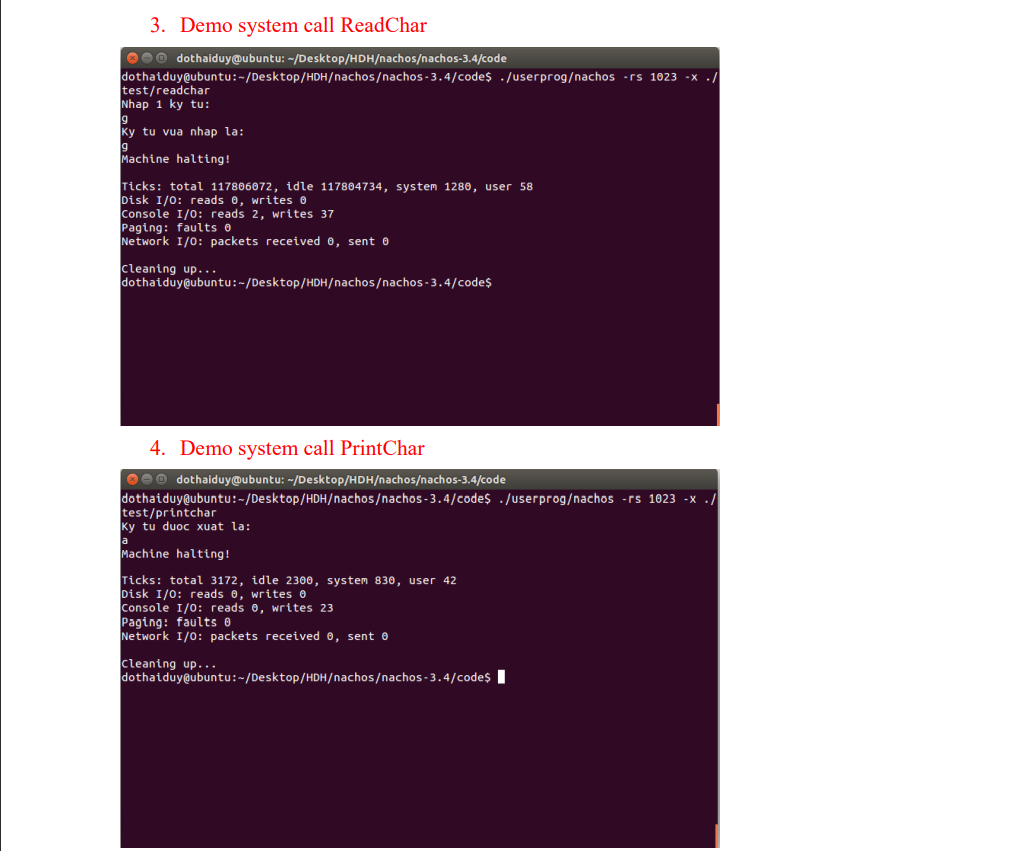
Task: Click 'Network I/O' line in ReadChar terminal
Action: 255,241
